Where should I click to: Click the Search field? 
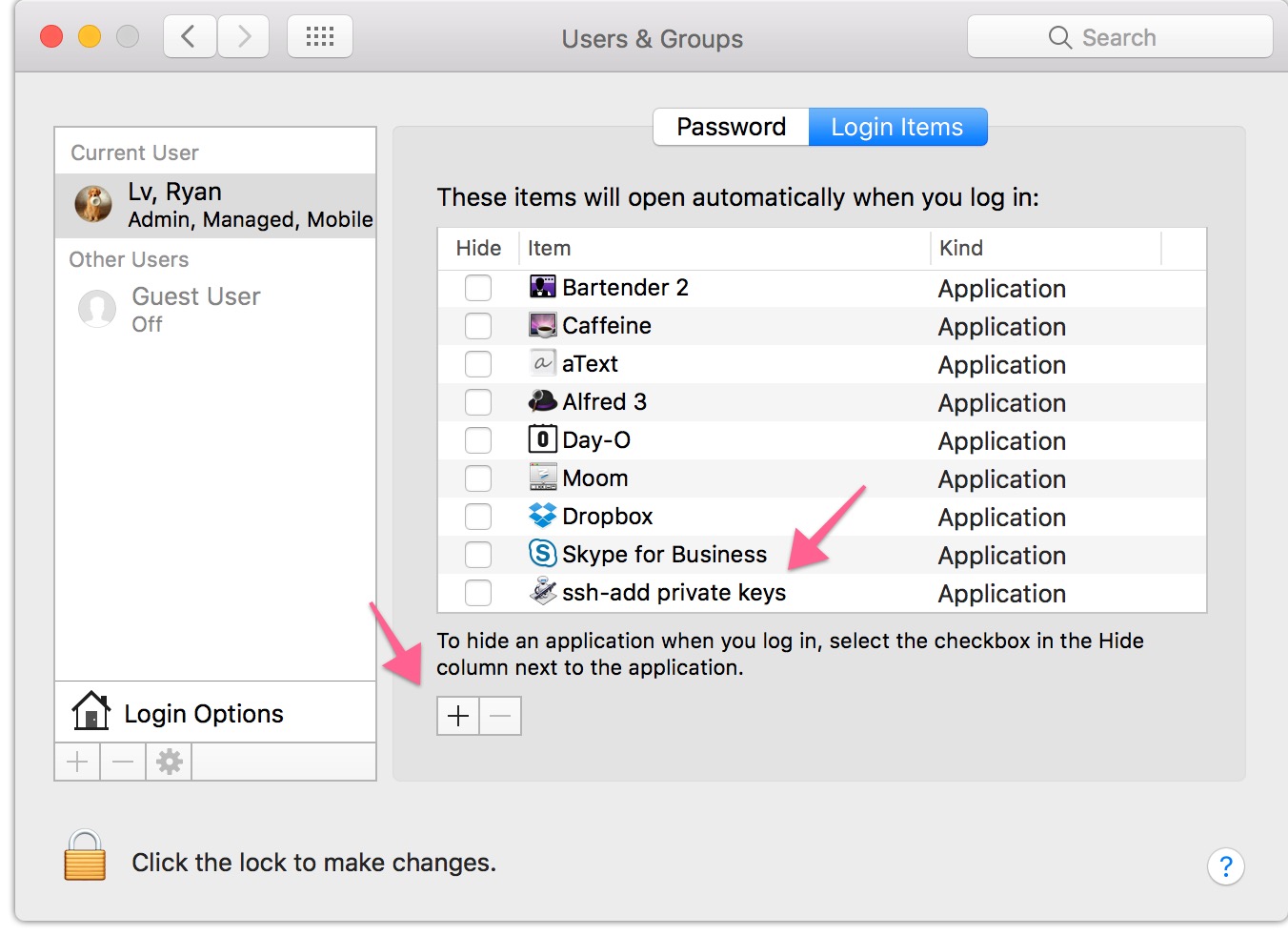(1119, 37)
